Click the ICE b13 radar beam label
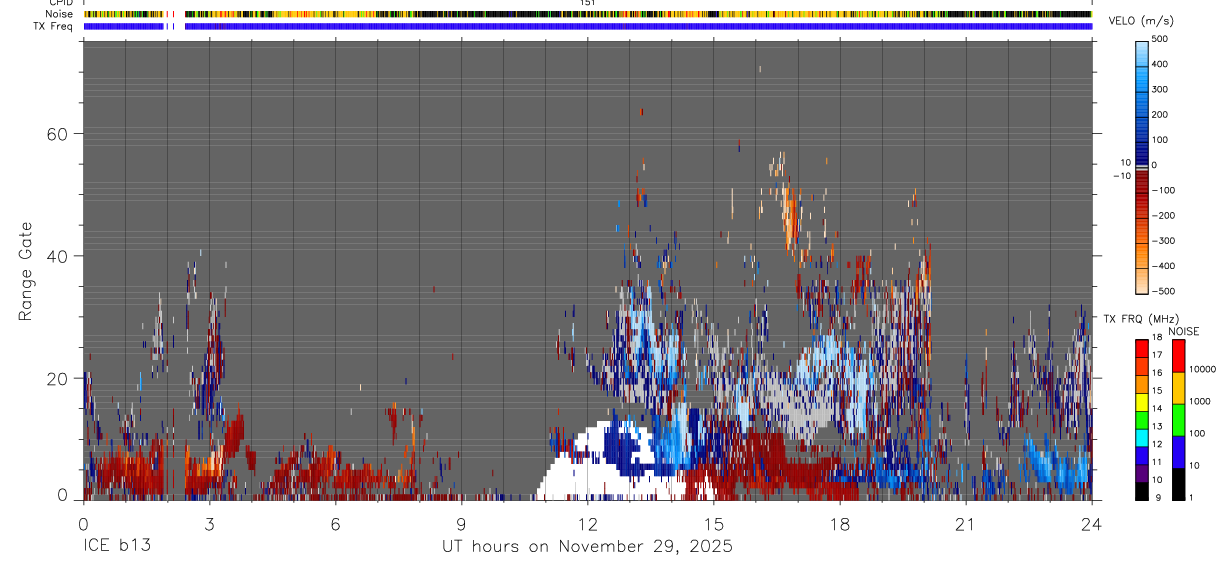The width and height of the screenshot is (1228, 567). 116,547
